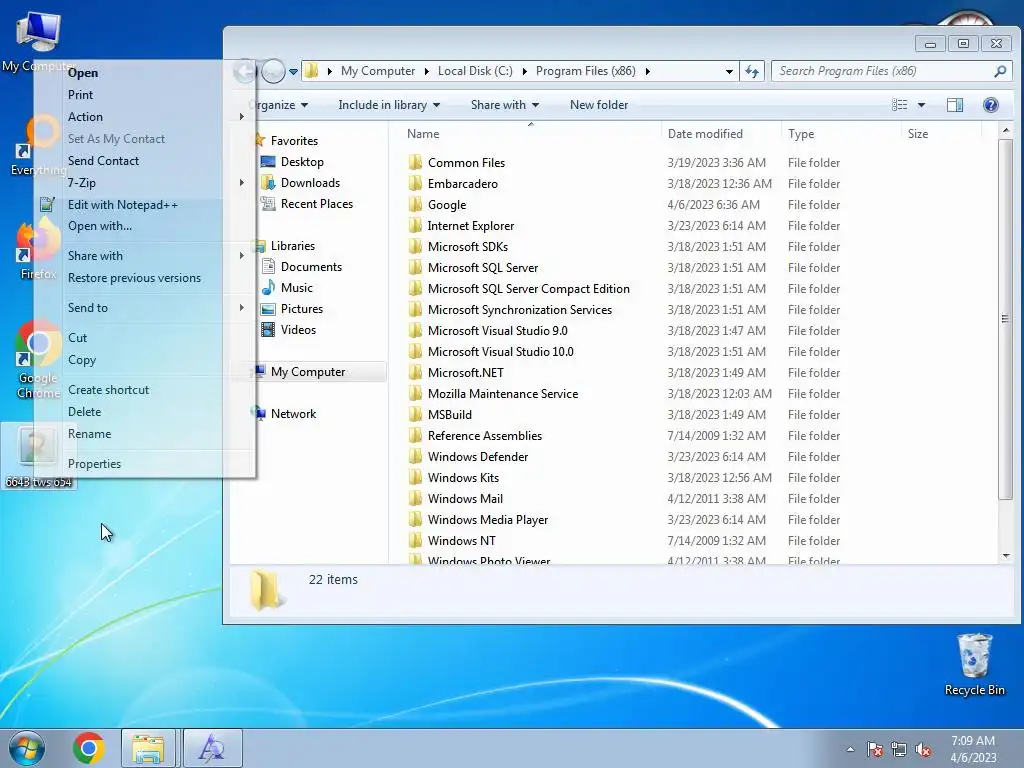
Task: Open the recent pages dropdown arrow
Action: point(293,72)
